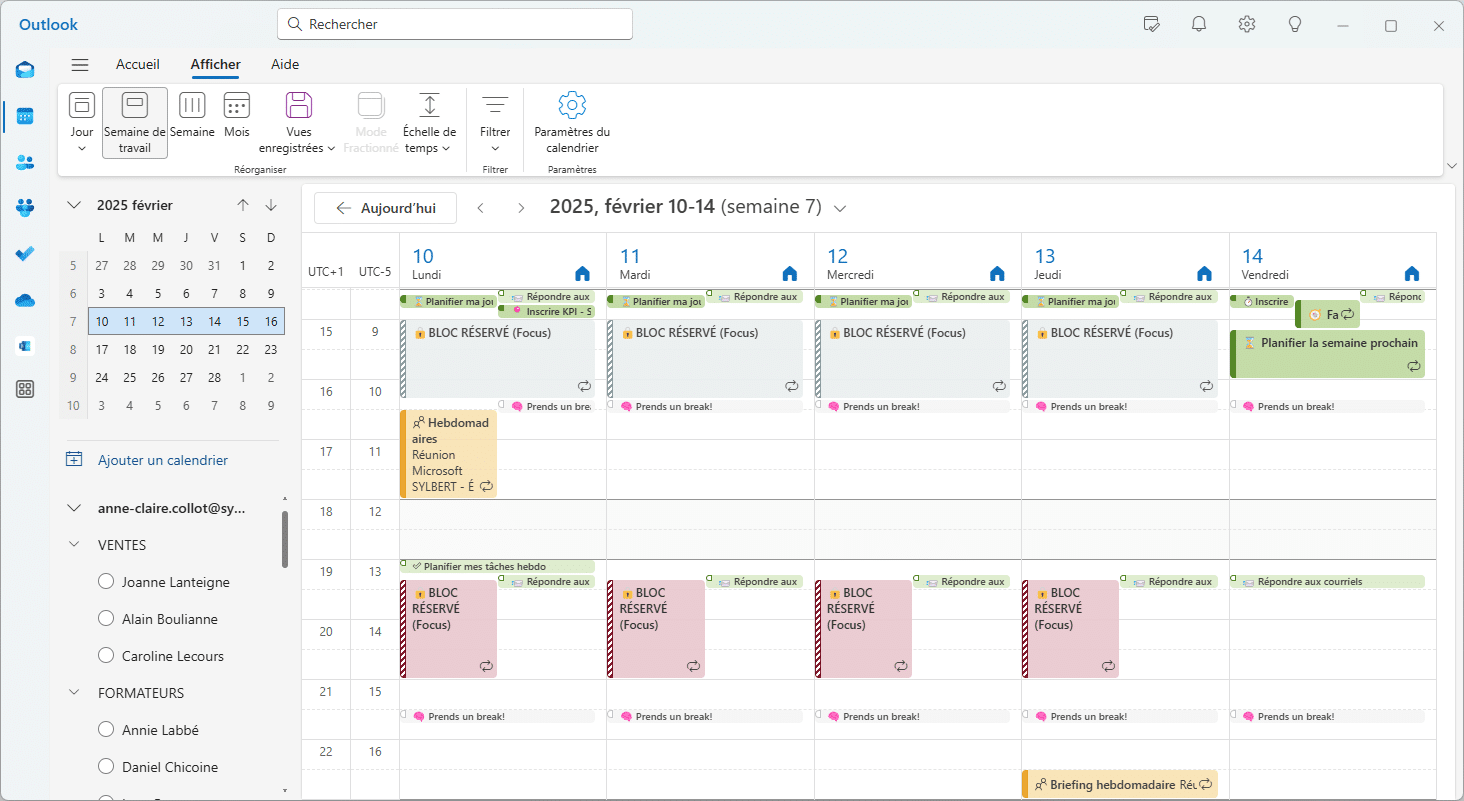
Task: Go to previous month in mini calendar
Action: [243, 205]
